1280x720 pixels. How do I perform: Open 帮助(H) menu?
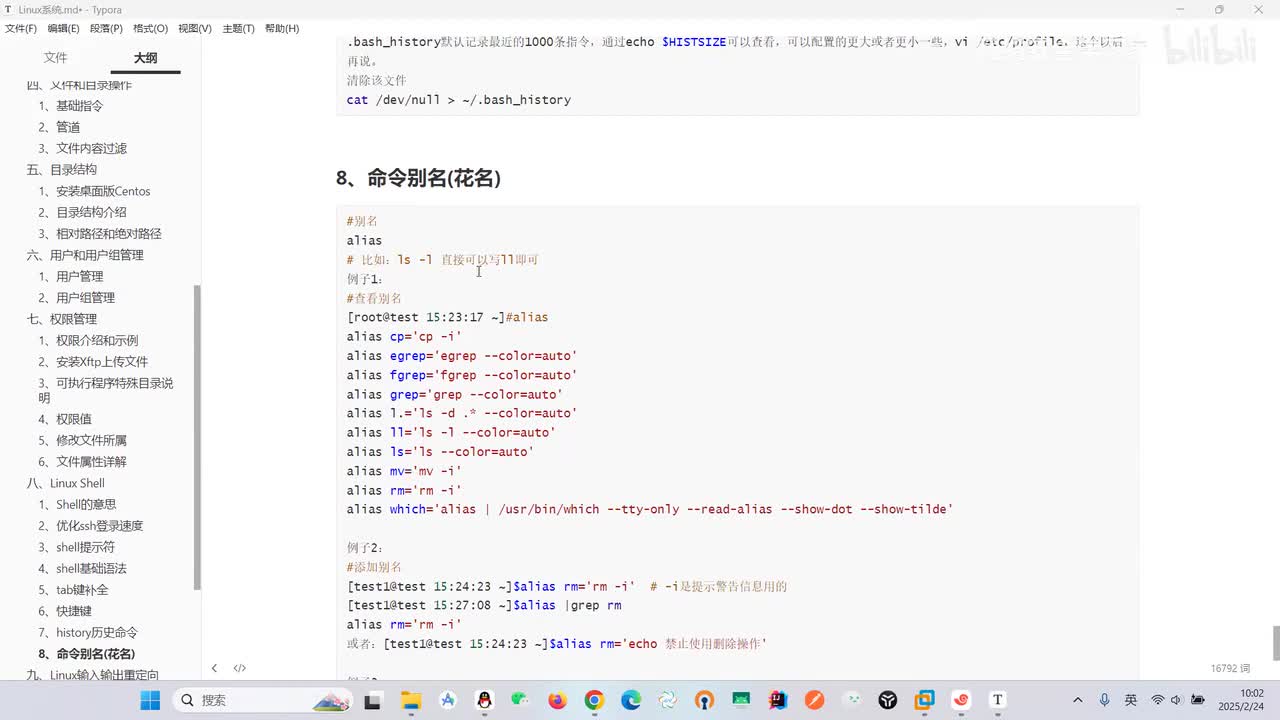[282, 28]
